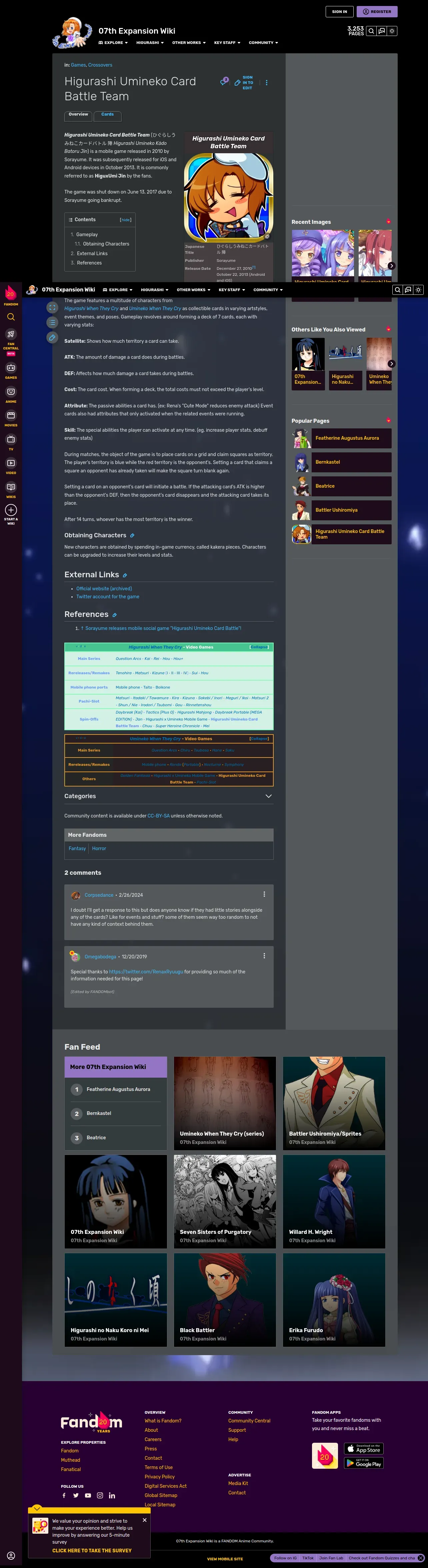The height and width of the screenshot is (1568, 428).
Task: Open CC-BY-SA license link
Action: coord(158,816)
